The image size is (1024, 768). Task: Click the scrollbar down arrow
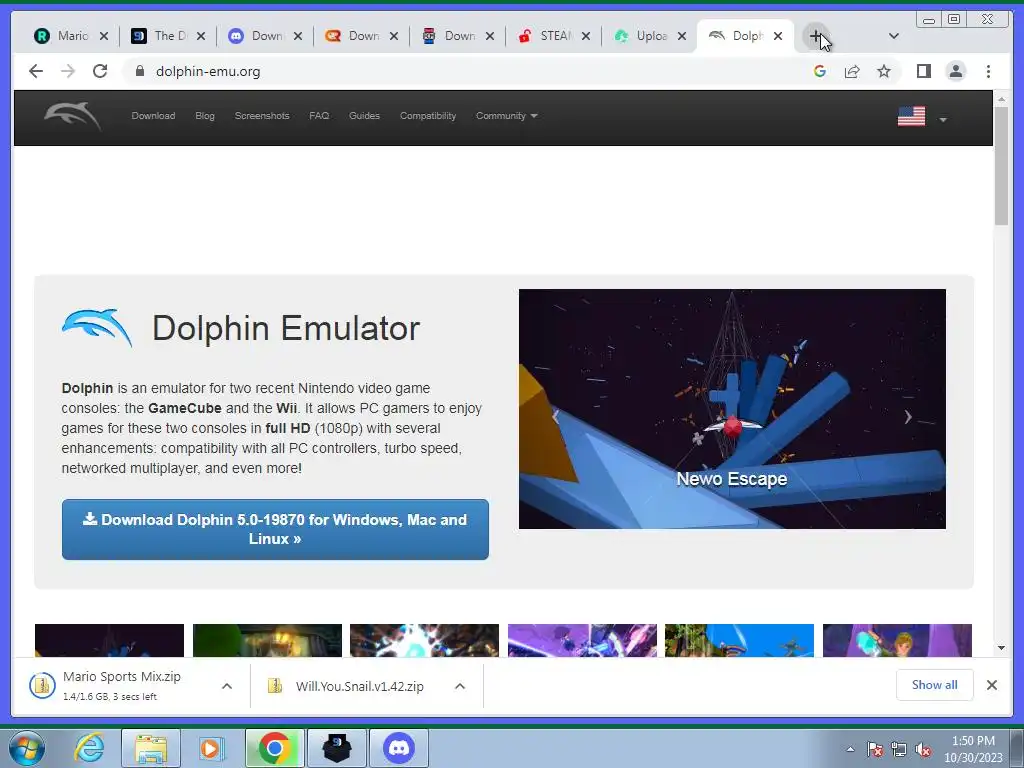tap(1002, 648)
